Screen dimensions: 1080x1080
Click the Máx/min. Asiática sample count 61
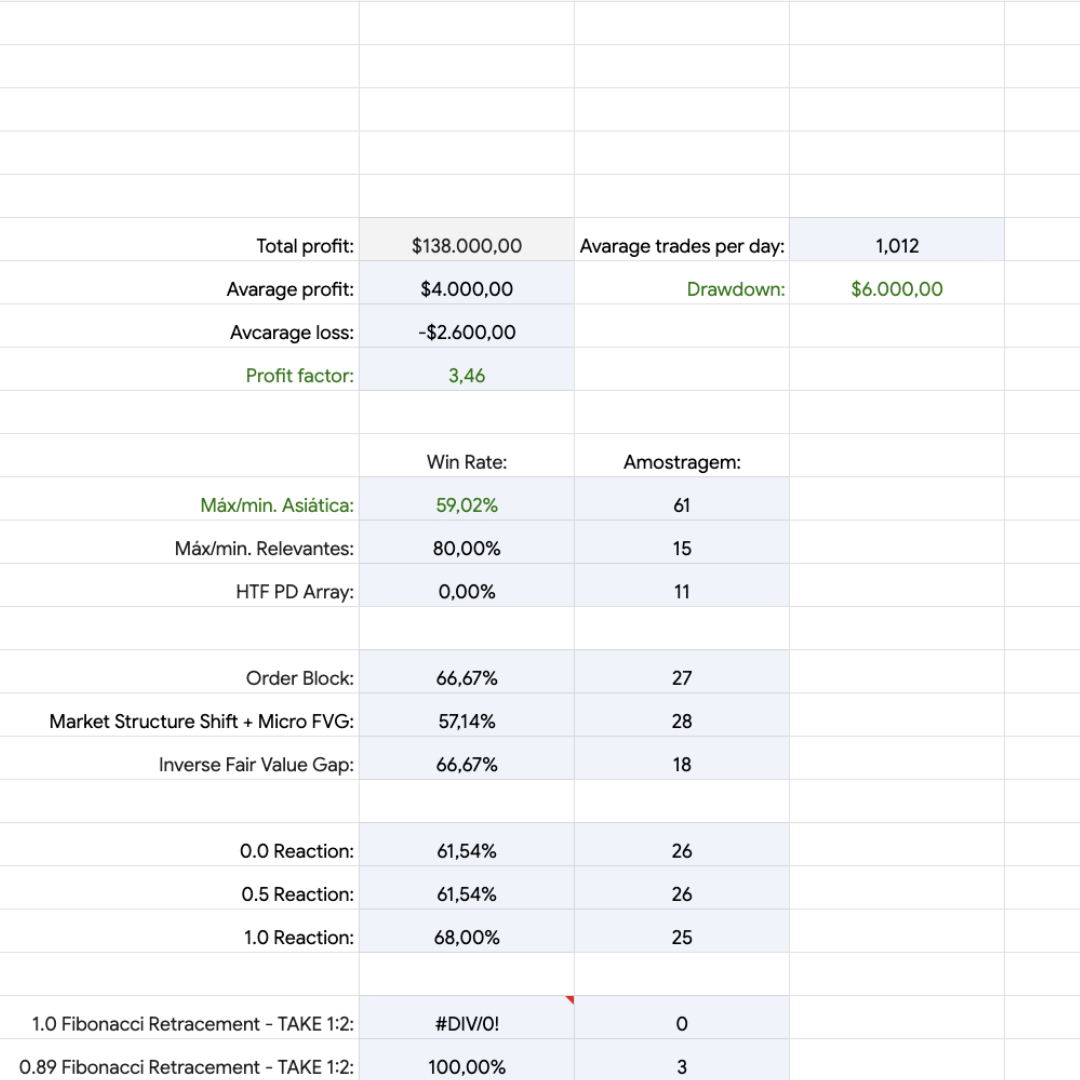(681, 505)
